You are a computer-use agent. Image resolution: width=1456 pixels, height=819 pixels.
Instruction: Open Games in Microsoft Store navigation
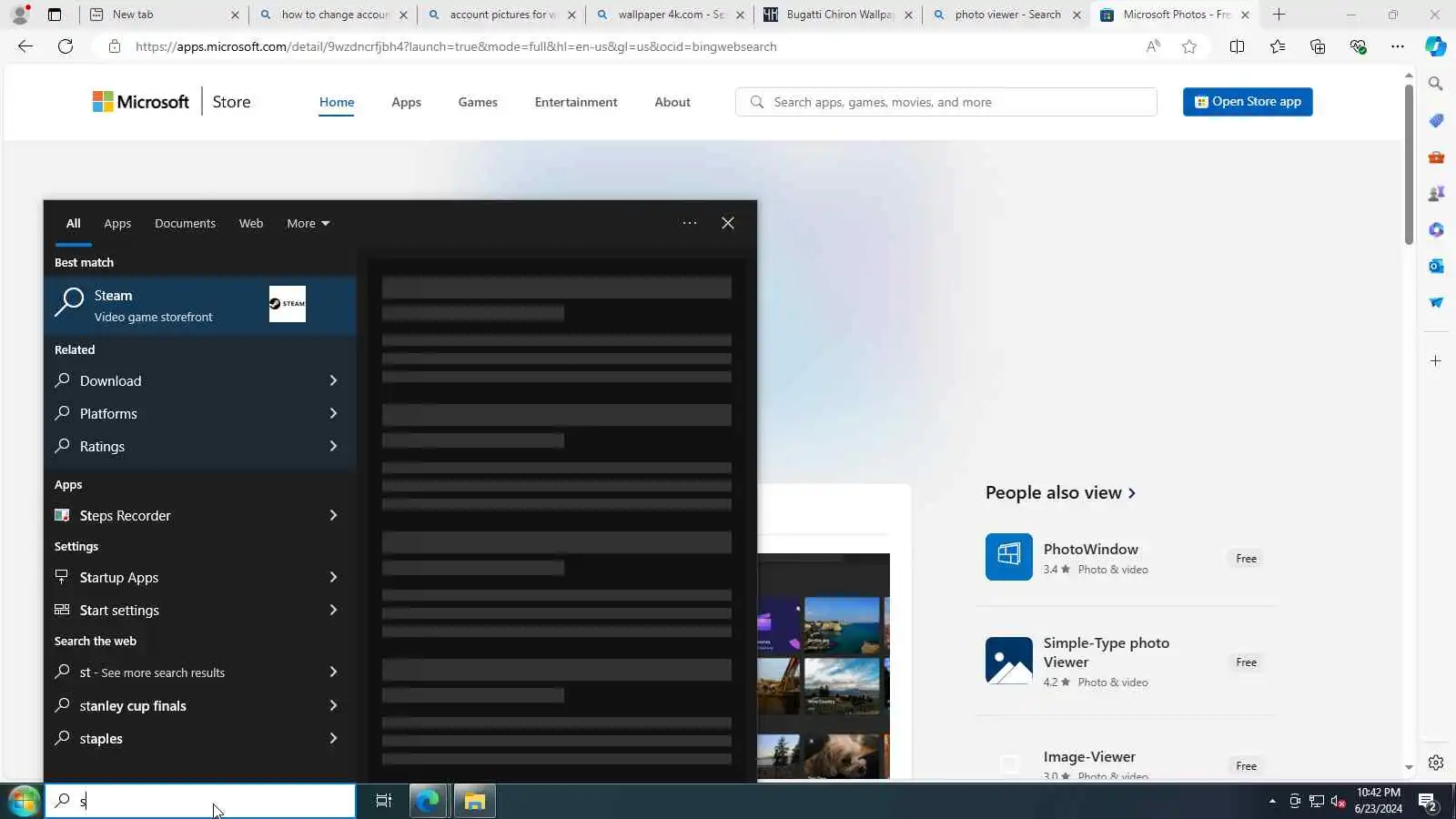pyautogui.click(x=478, y=102)
